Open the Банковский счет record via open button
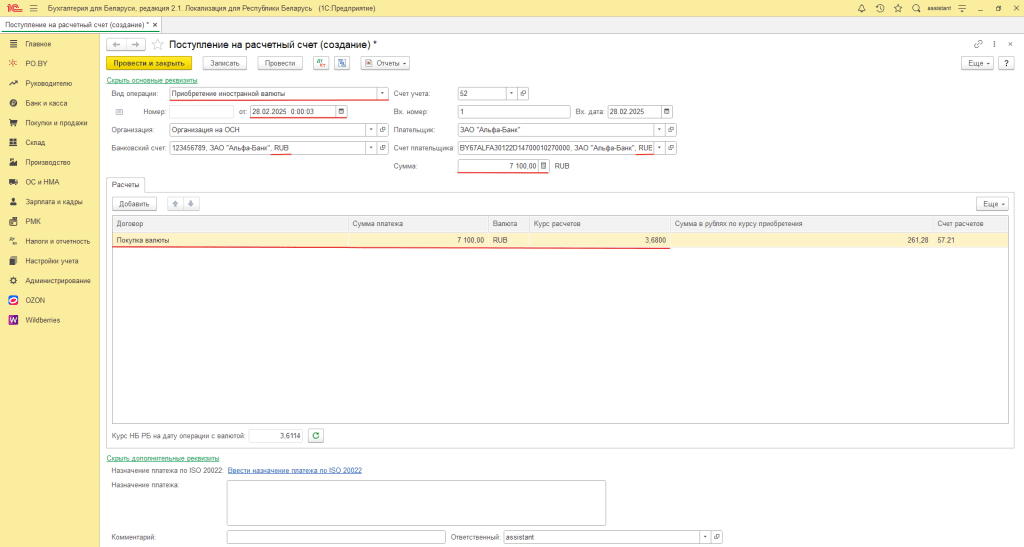The height and width of the screenshot is (547, 1024). [383, 148]
